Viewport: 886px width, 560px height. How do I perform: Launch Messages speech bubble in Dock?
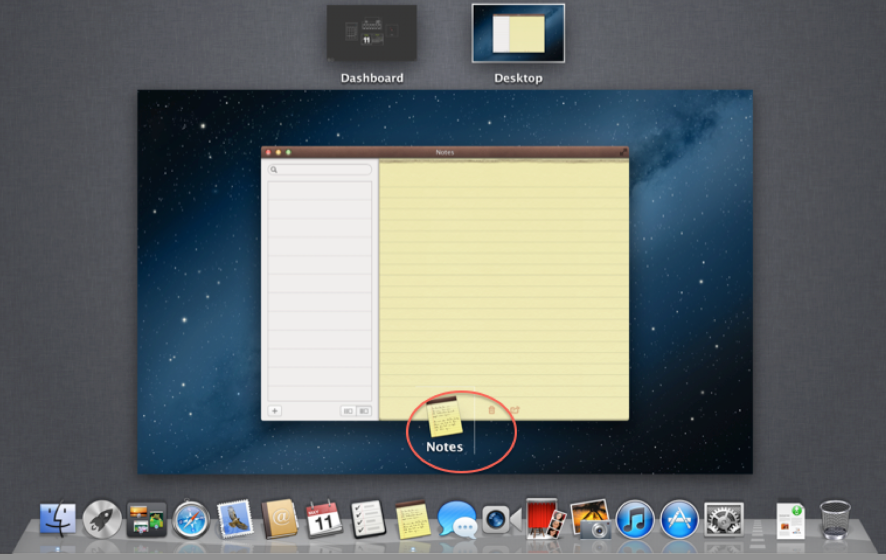click(457, 520)
